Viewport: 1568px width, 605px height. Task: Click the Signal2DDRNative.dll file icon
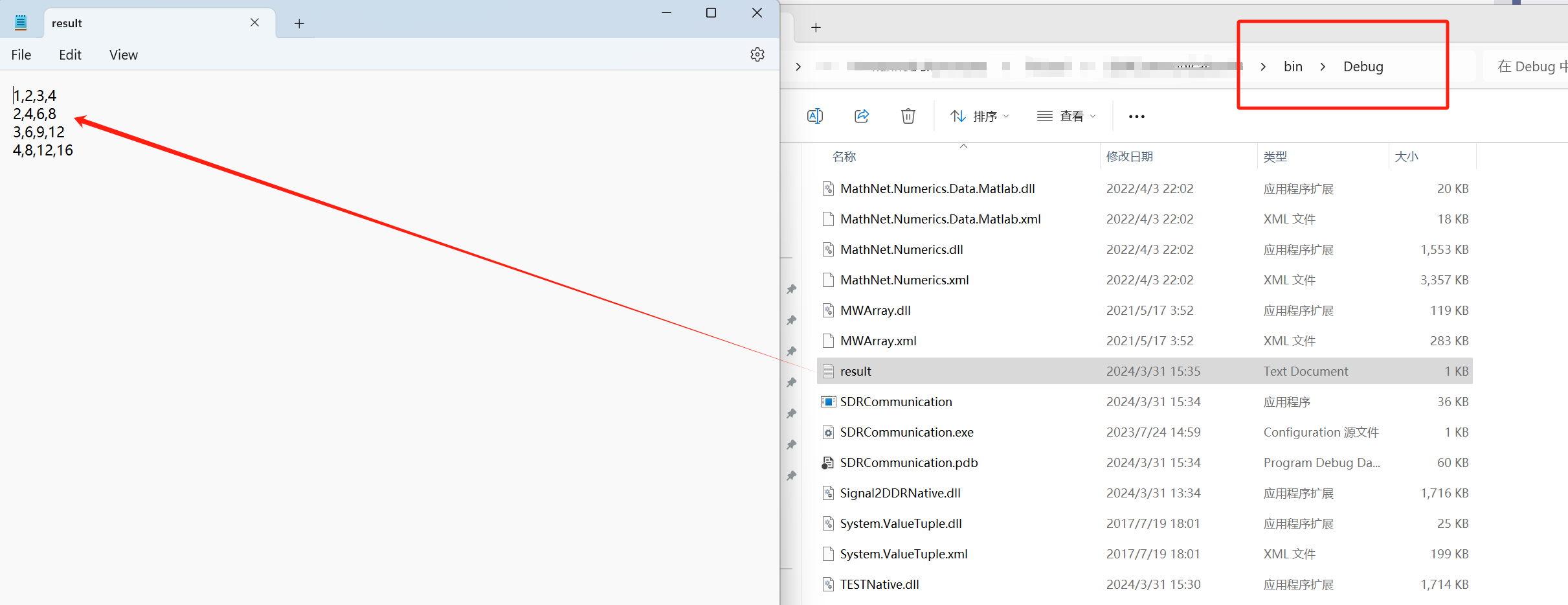[828, 493]
